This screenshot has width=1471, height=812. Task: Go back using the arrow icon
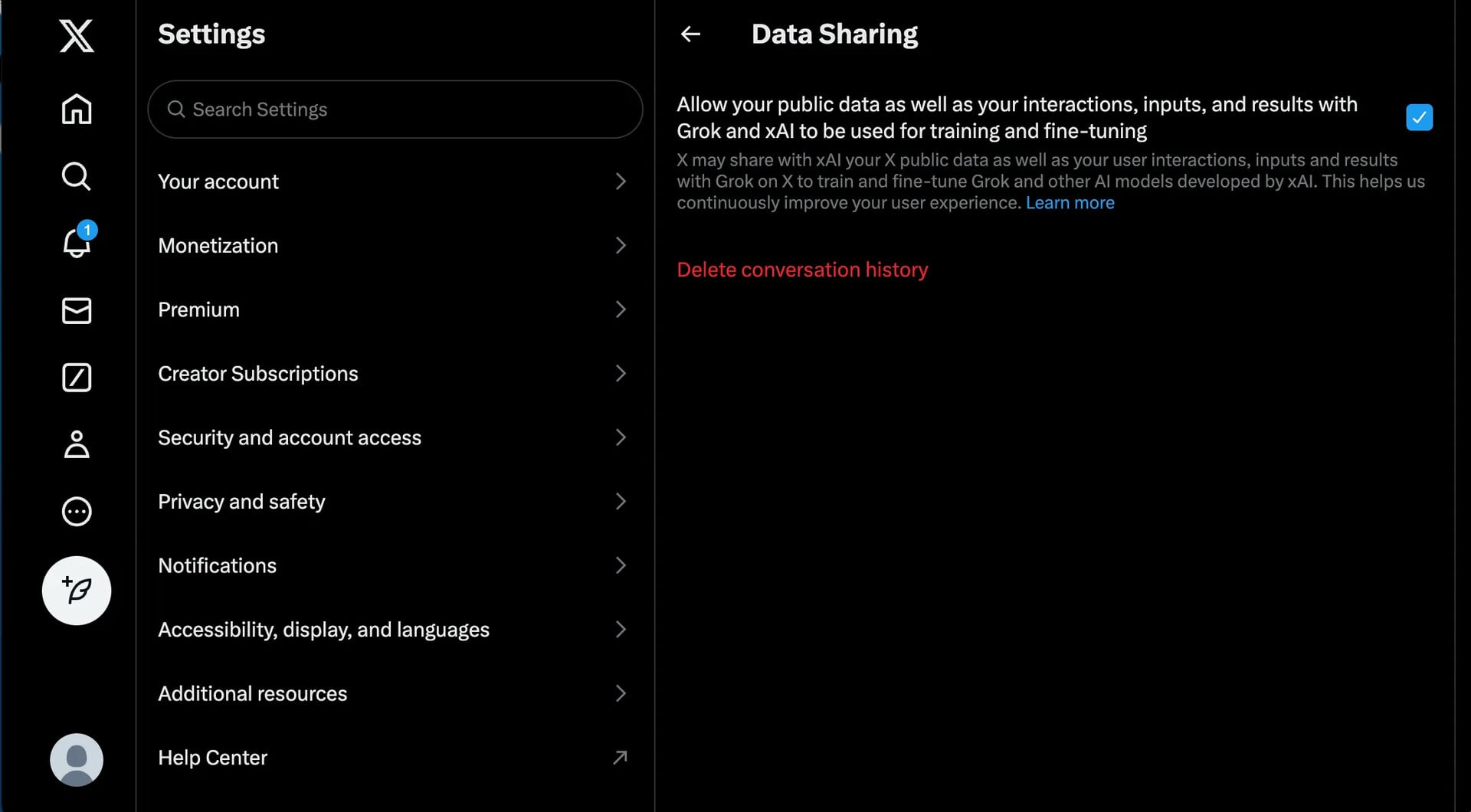click(x=690, y=34)
